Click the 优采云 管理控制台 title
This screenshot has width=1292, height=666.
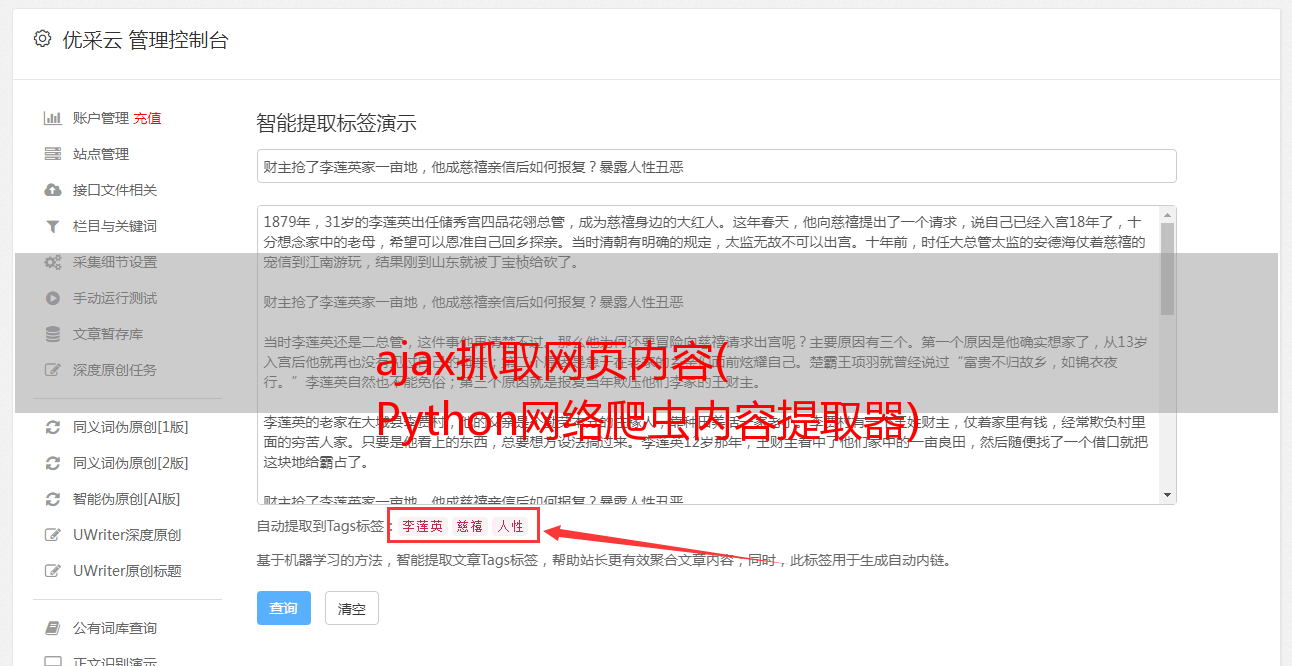coord(145,40)
